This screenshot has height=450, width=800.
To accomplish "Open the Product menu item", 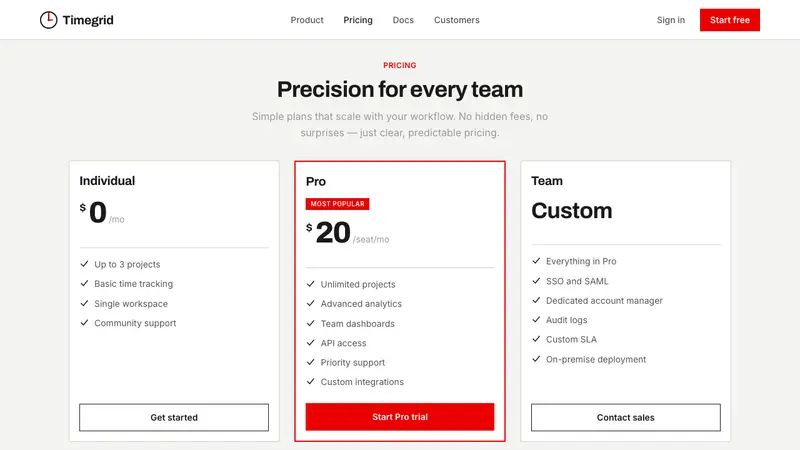I will pyautogui.click(x=307, y=20).
